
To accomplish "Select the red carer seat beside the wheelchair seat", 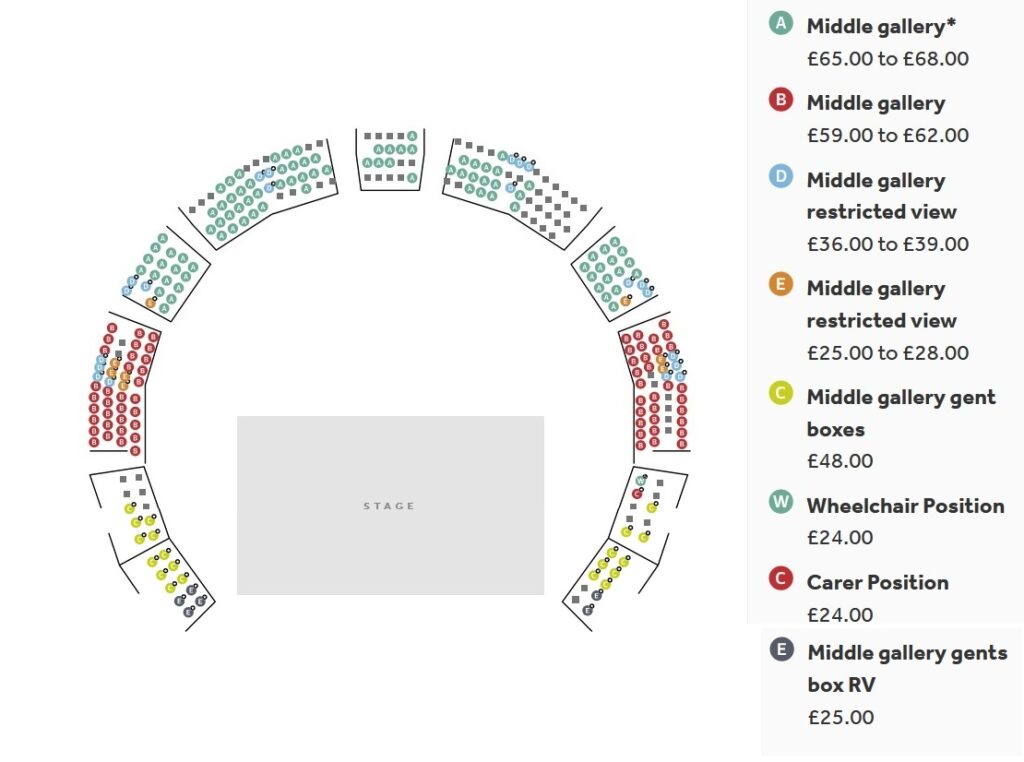I will point(637,494).
